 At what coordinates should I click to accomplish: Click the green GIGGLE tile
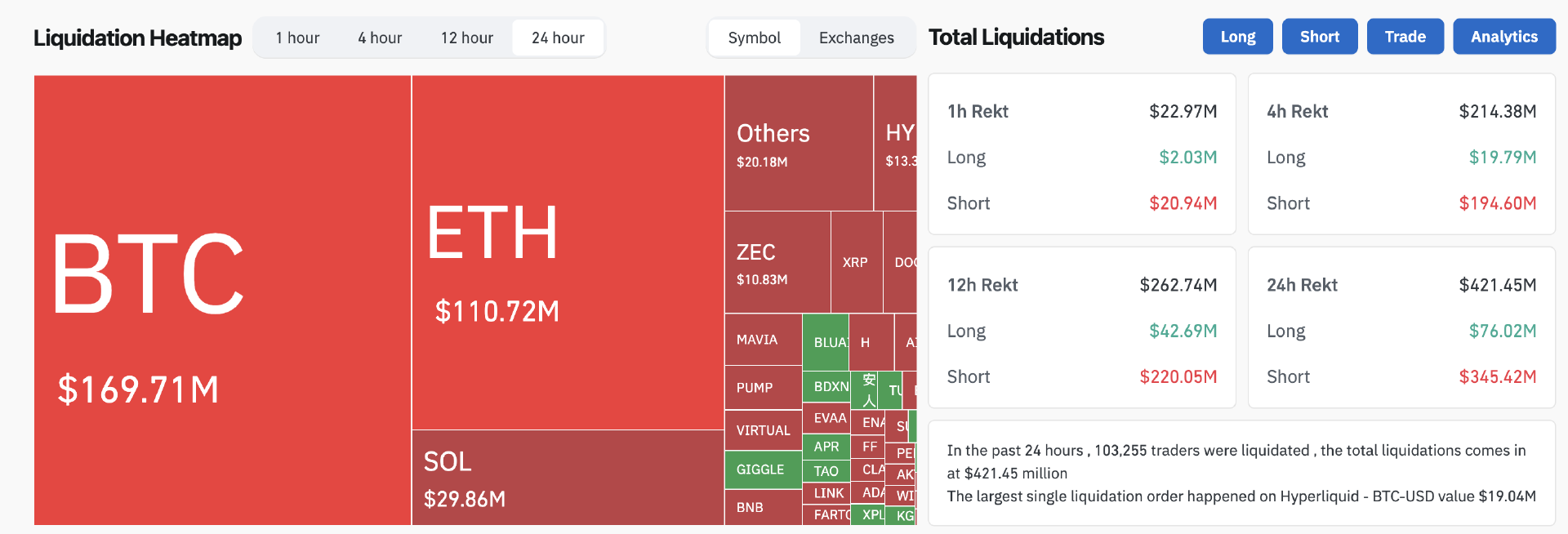[762, 469]
